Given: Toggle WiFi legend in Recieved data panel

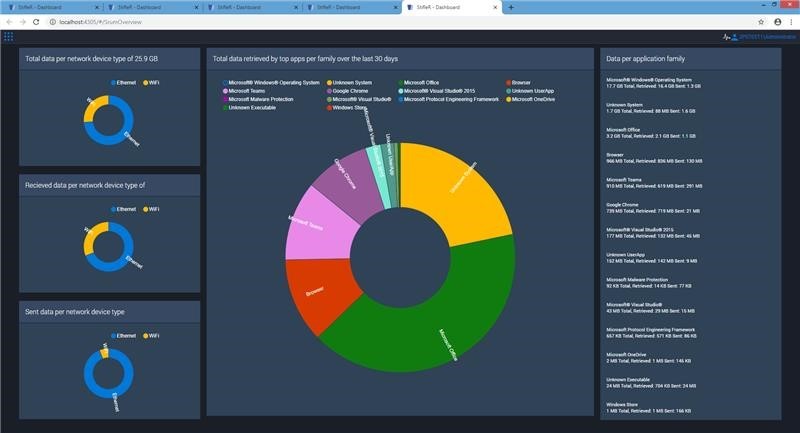Looking at the screenshot, I should click(x=151, y=209).
